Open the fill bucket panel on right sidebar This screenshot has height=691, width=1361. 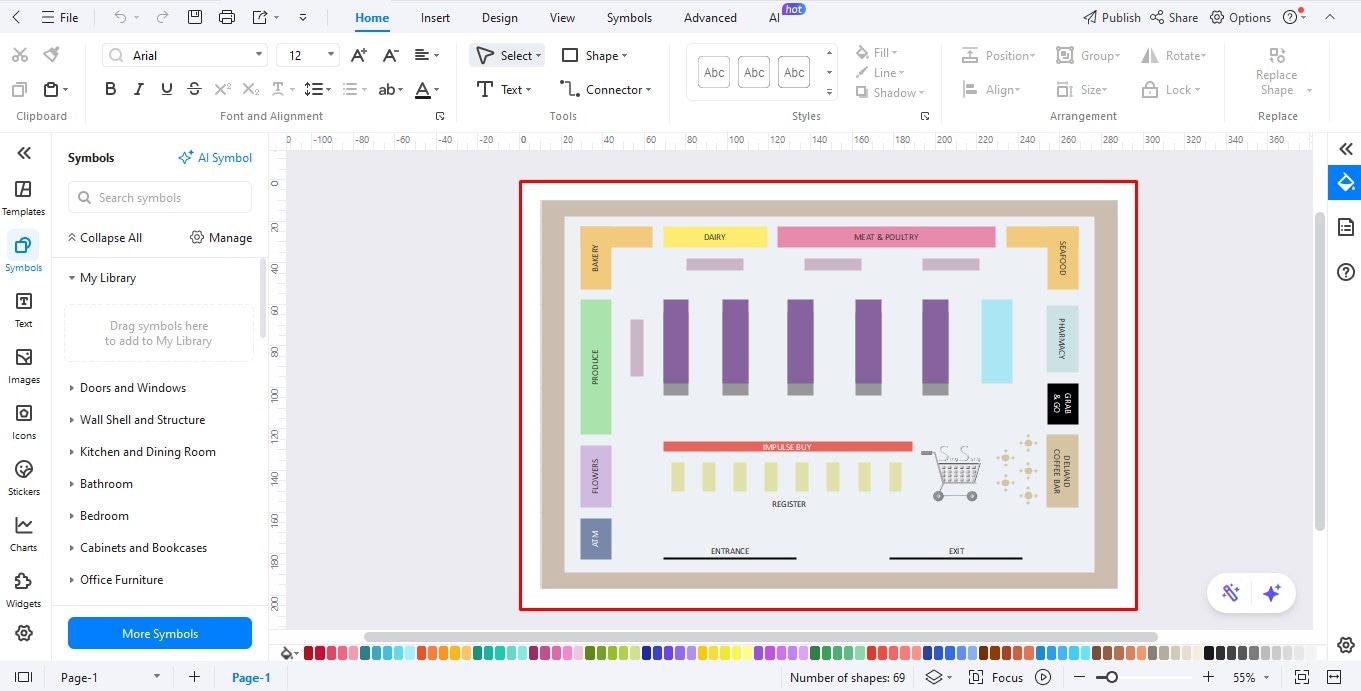pos(1346,182)
